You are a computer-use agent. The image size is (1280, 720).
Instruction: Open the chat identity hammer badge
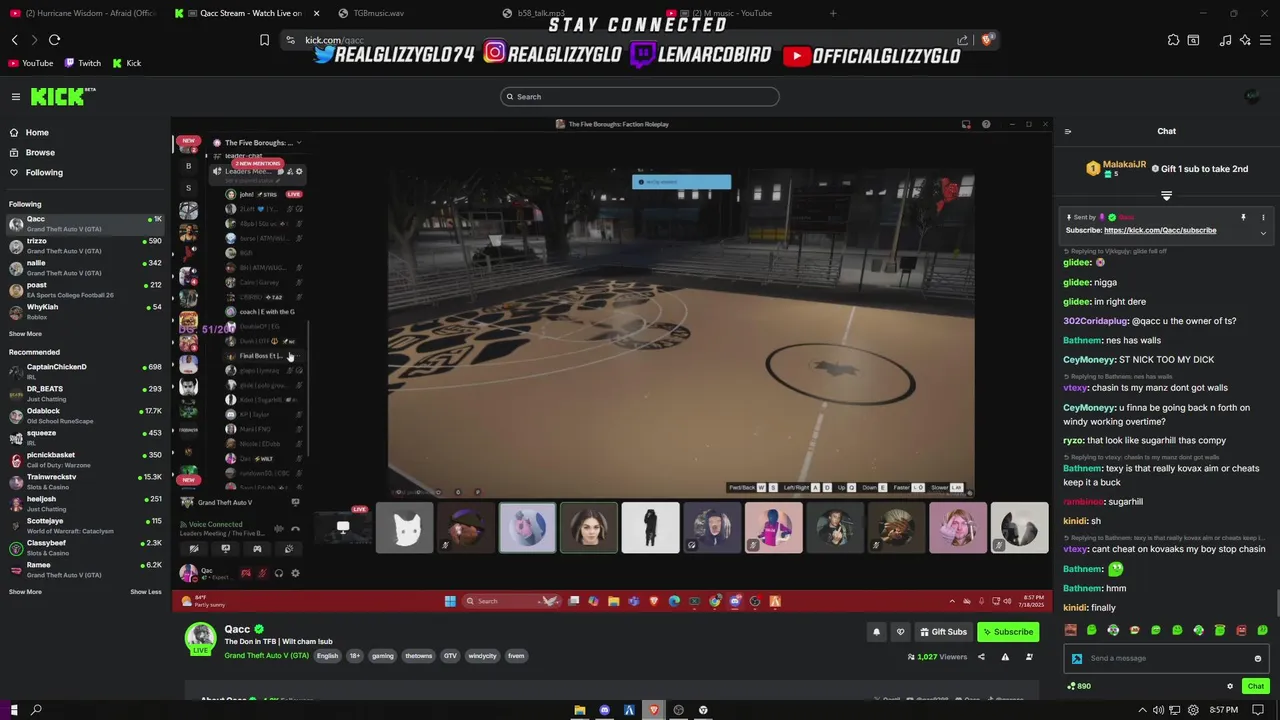[1077, 658]
